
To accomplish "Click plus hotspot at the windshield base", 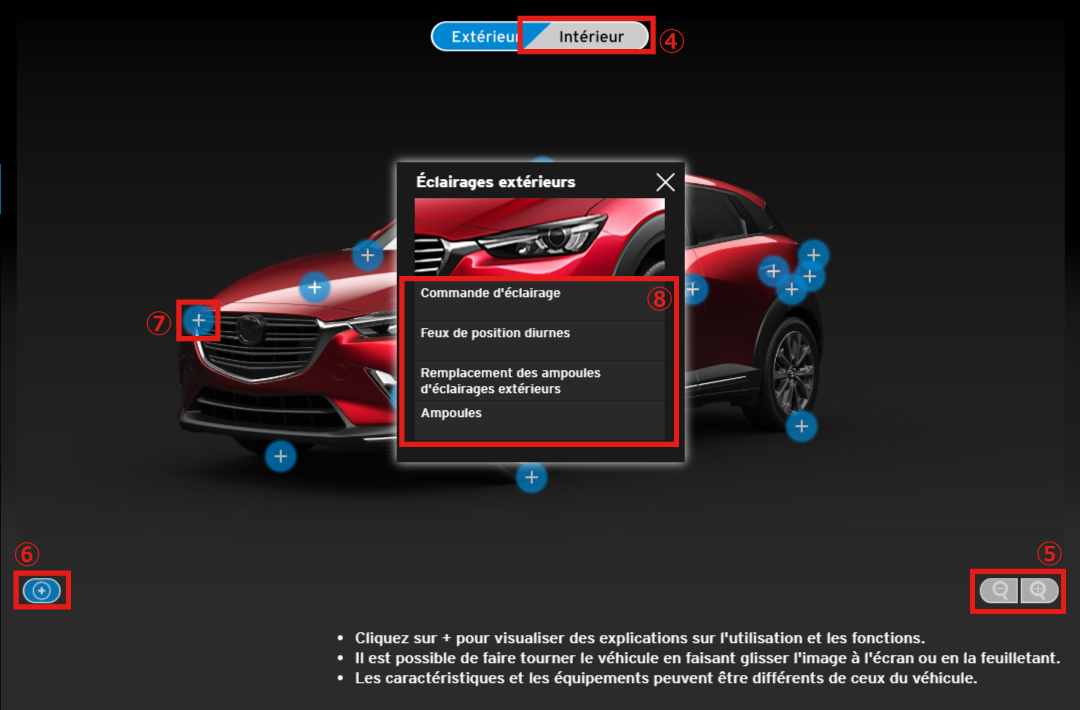I will pyautogui.click(x=368, y=256).
